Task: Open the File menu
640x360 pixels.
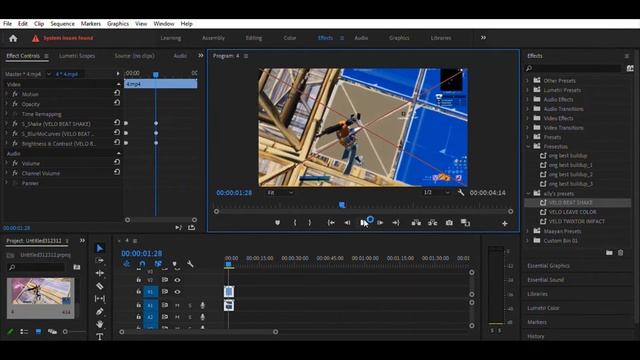Action: coord(7,24)
